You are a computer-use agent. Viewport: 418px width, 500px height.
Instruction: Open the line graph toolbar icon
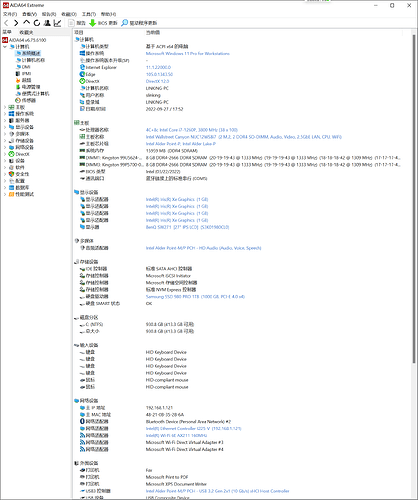tap(58, 23)
